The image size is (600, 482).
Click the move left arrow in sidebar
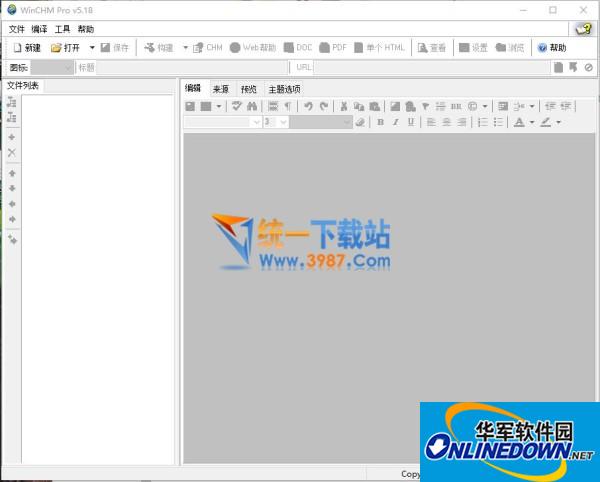click(12, 204)
